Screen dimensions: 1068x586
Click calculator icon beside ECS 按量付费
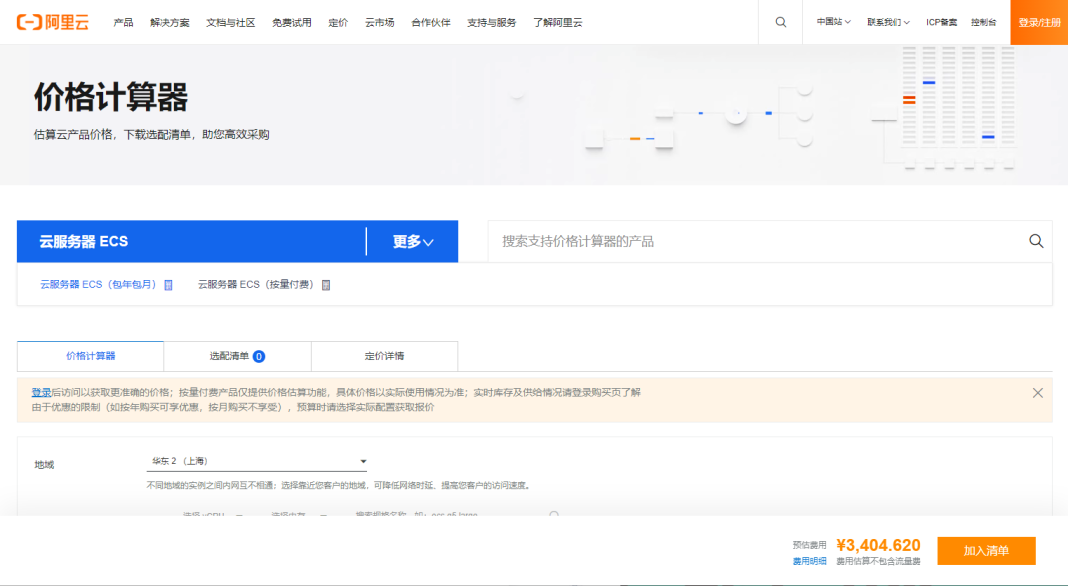coord(326,285)
